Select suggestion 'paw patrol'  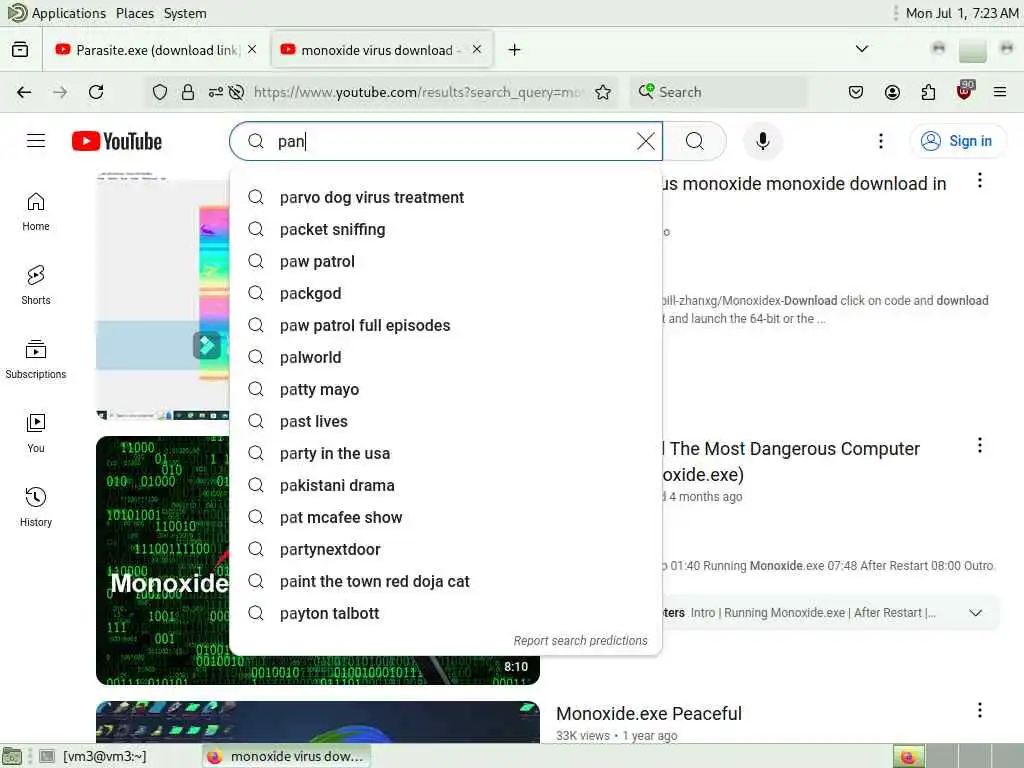pyautogui.click(x=446, y=261)
